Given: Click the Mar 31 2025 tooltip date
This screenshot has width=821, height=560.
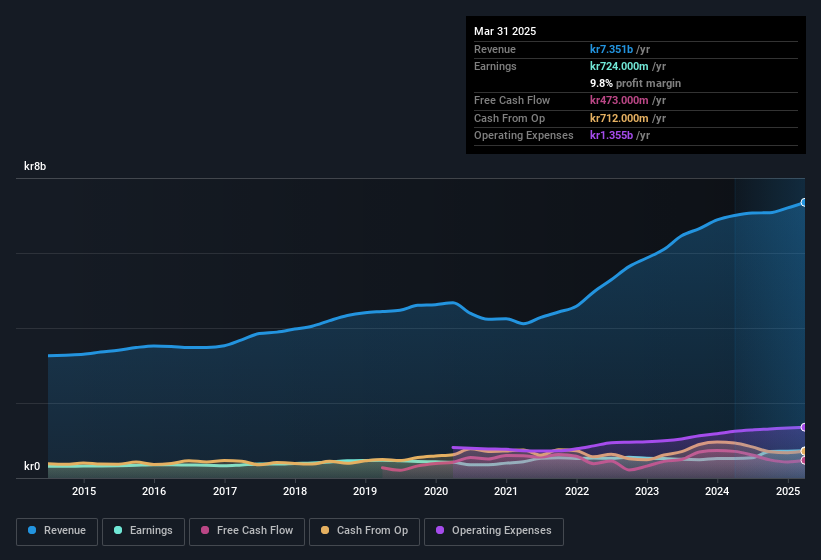Looking at the screenshot, I should [x=505, y=31].
